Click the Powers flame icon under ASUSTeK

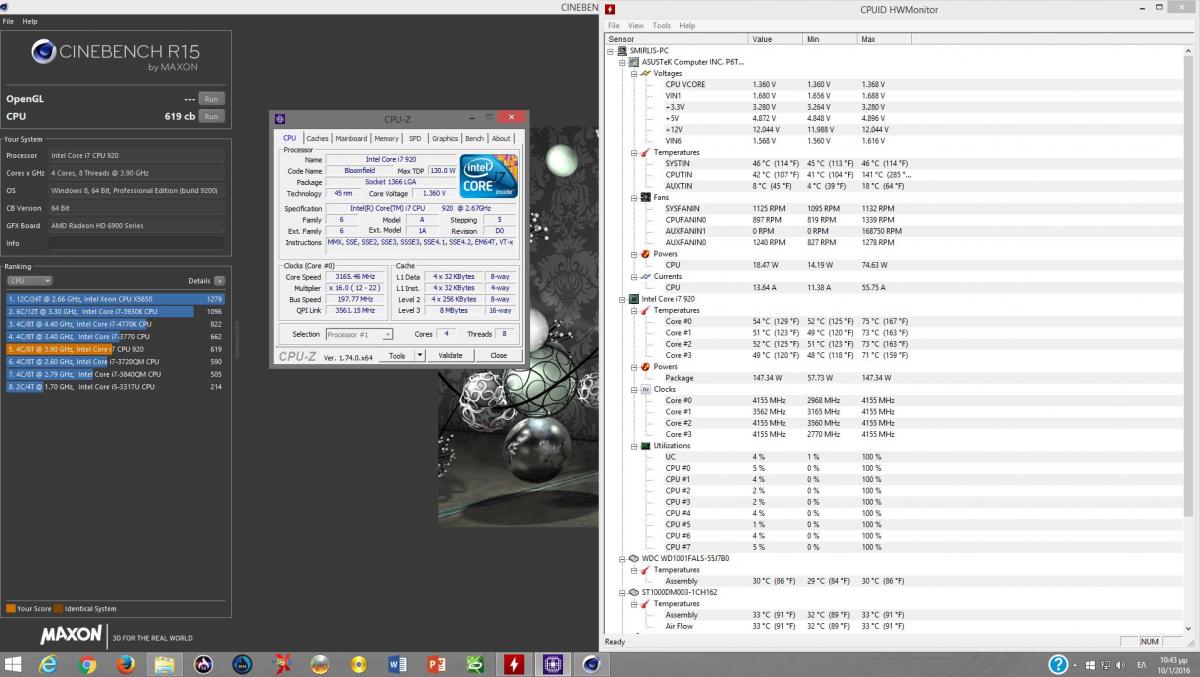tap(646, 253)
